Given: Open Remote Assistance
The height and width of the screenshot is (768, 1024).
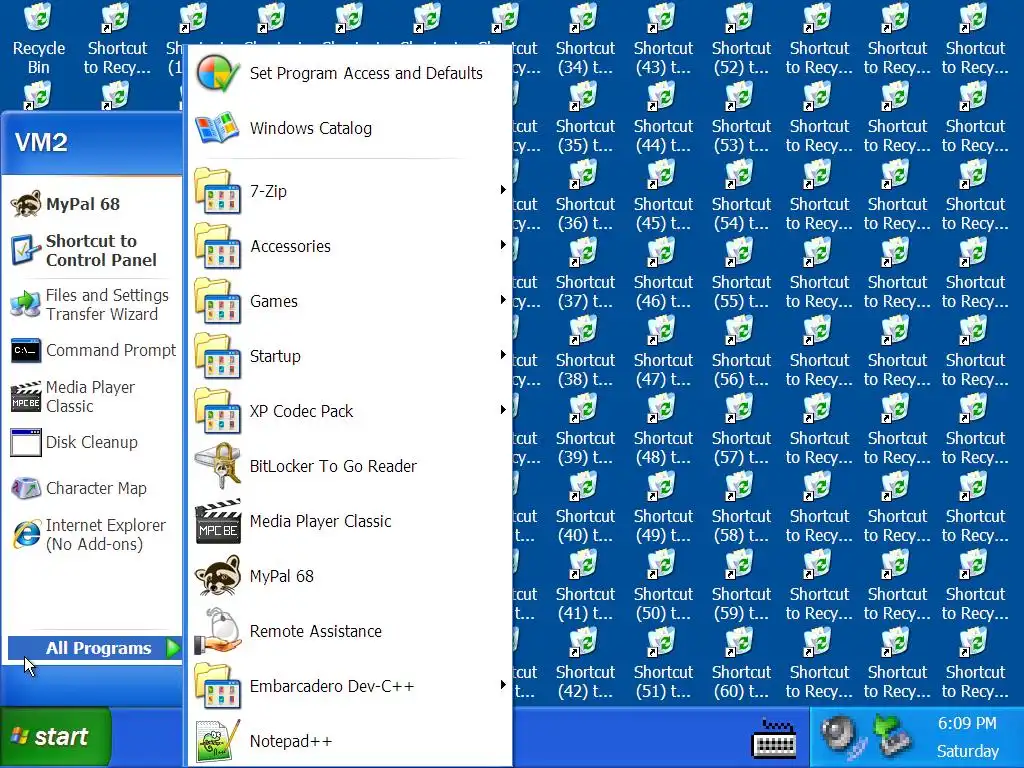Looking at the screenshot, I should coord(349,631).
